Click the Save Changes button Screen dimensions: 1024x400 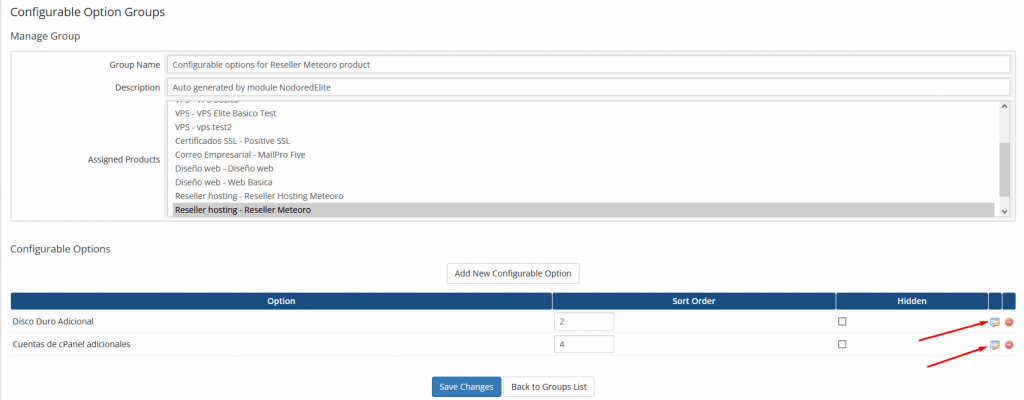465,386
